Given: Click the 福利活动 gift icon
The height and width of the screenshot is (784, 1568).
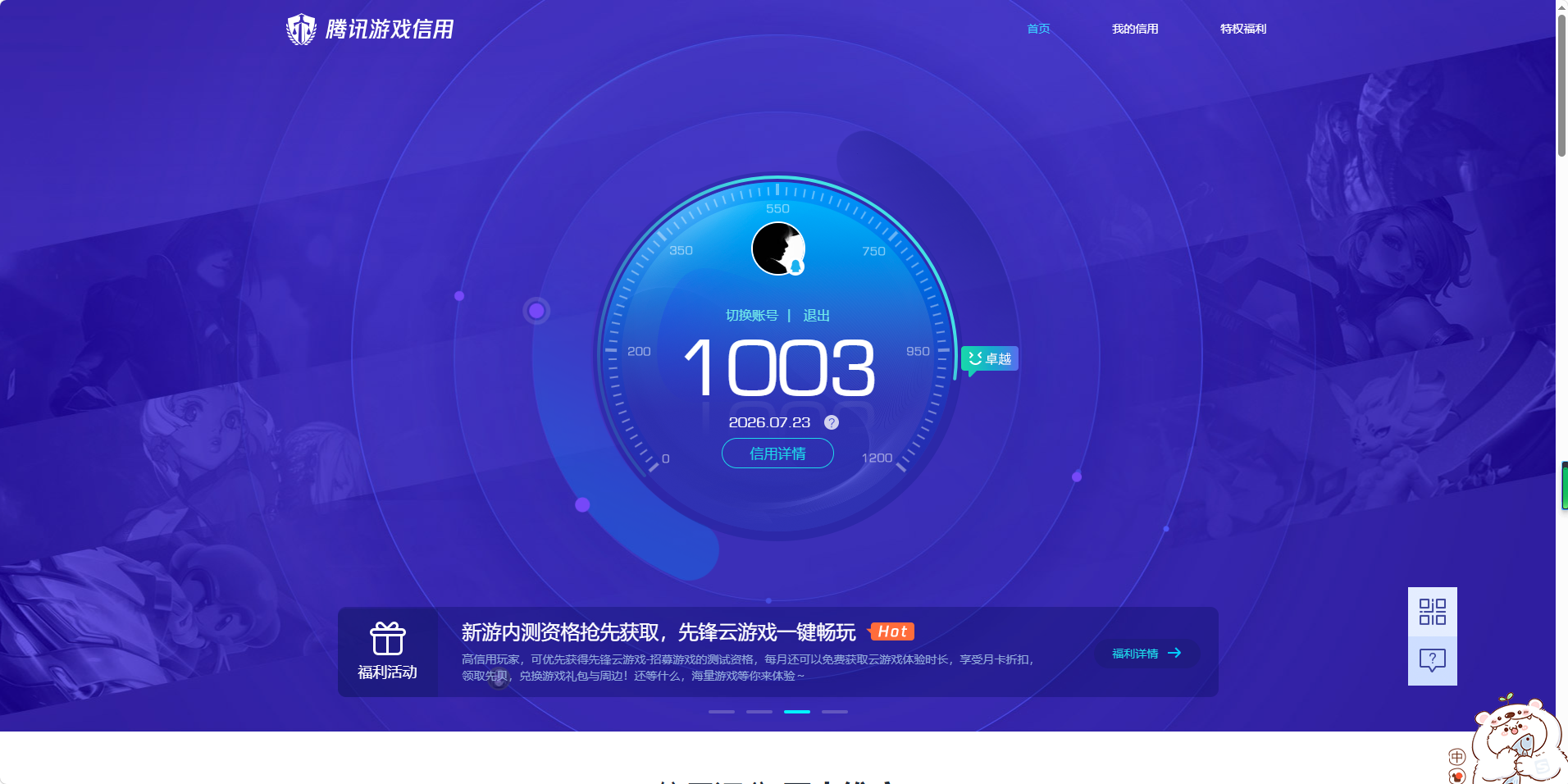Looking at the screenshot, I should [x=388, y=638].
